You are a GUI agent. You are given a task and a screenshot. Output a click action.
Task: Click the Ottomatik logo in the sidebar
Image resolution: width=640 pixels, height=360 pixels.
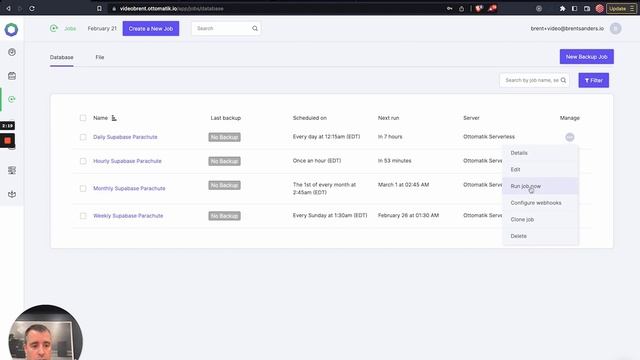pos(11,29)
